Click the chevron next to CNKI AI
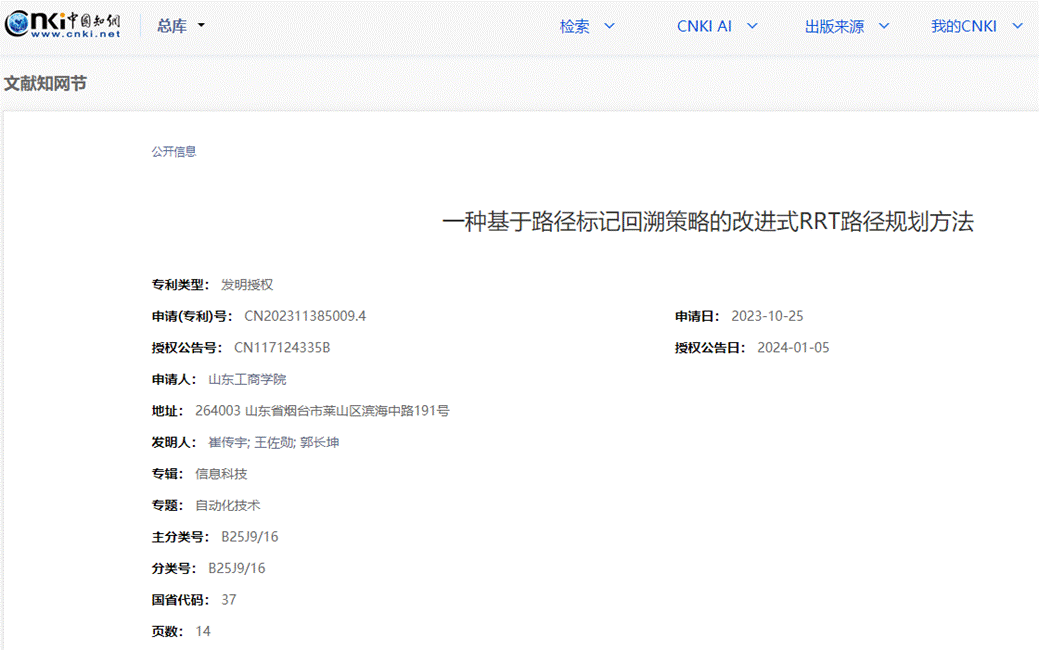Image resolution: width=1039 pixels, height=650 pixels. coord(752,26)
